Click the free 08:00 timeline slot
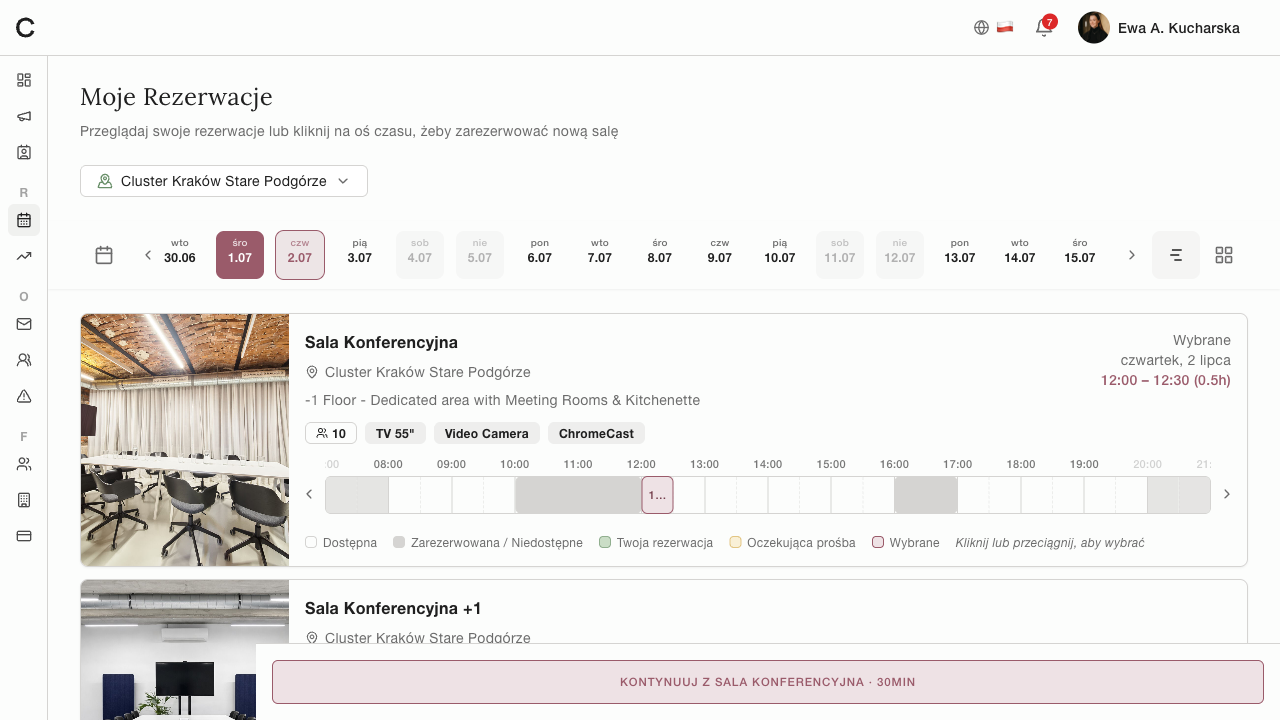Screen dimensions: 1280x720 point(404,495)
